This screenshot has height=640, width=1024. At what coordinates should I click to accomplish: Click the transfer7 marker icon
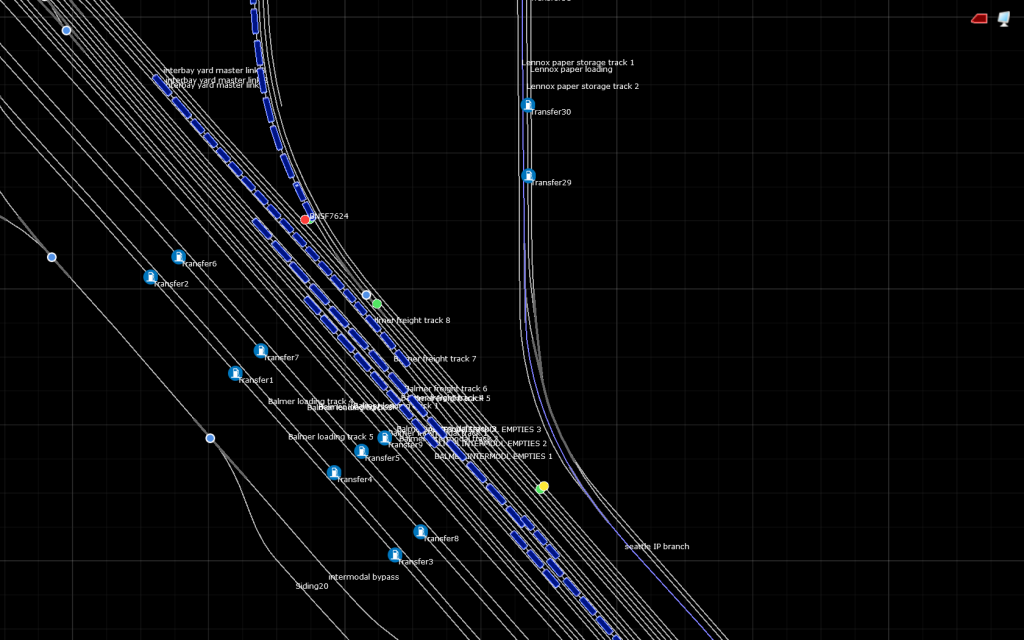(x=261, y=351)
